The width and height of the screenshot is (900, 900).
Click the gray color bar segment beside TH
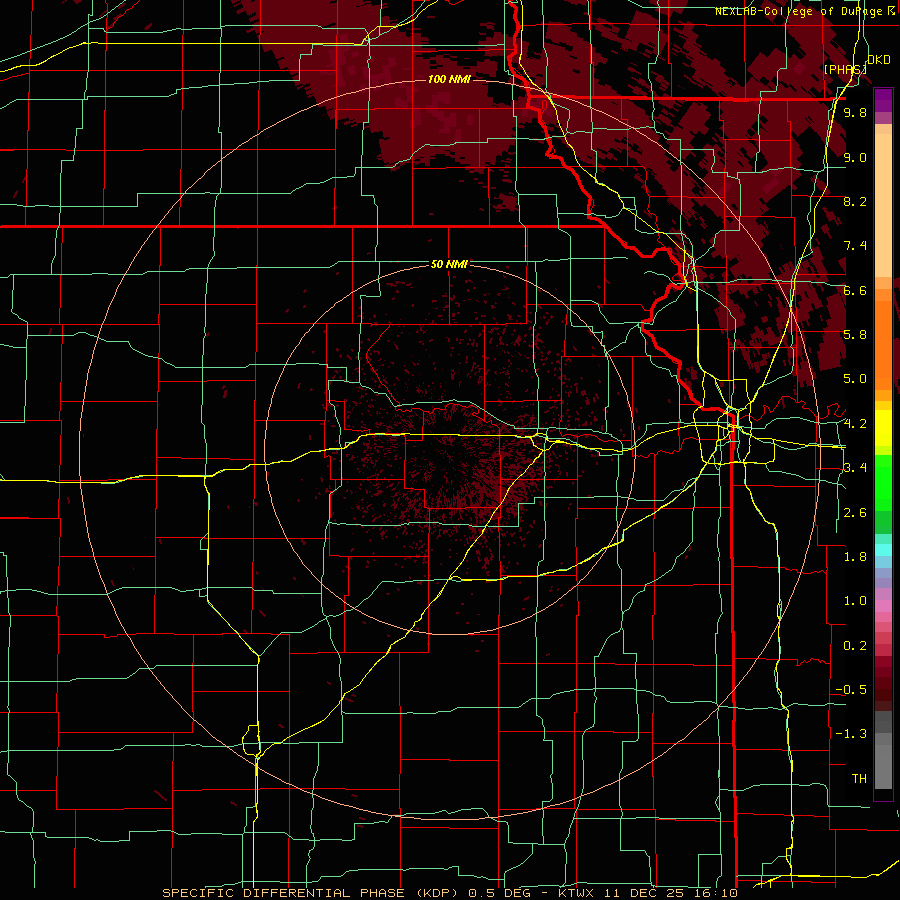click(883, 769)
